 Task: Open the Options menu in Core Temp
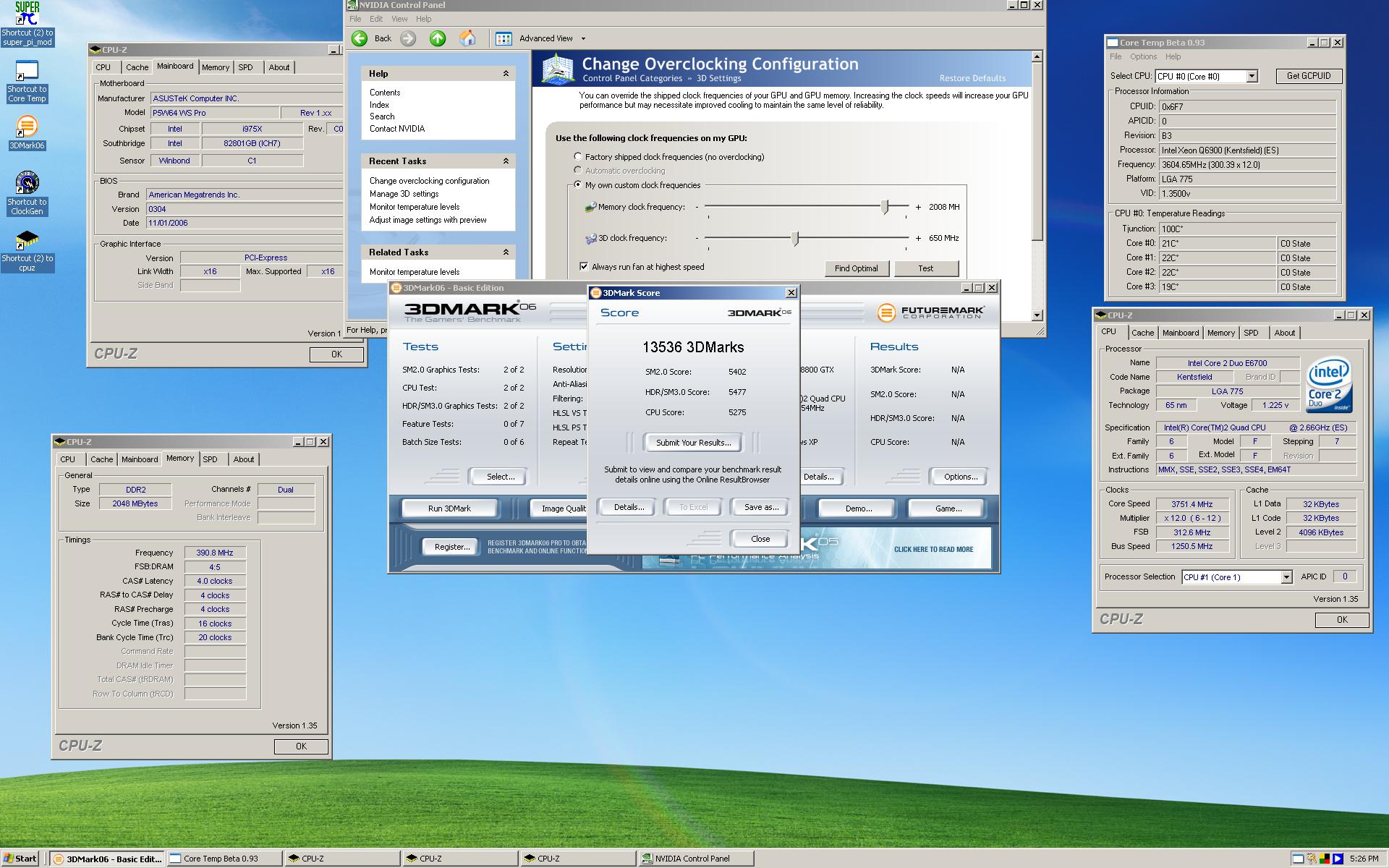(1143, 56)
